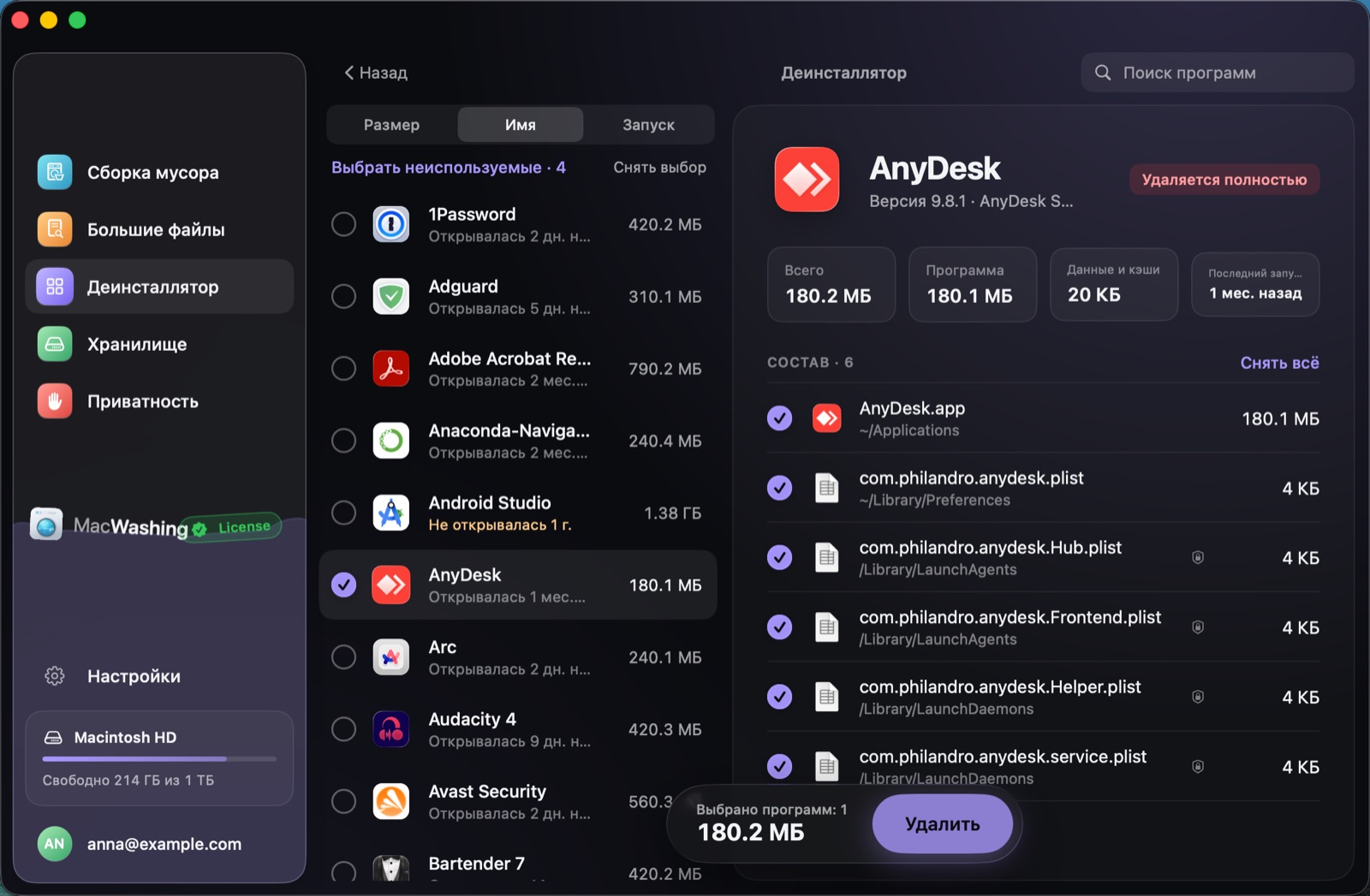
Task: Open Деинсталлятор in the sidebar
Action: point(159,287)
